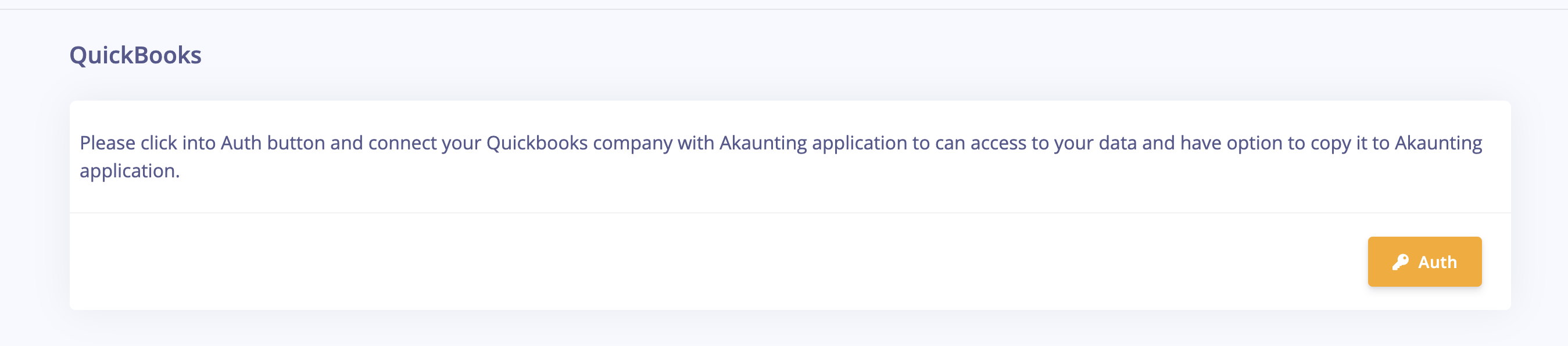Click the instruction paragraph starting 'Please click'
Image resolution: width=1568 pixels, height=346 pixels.
click(781, 156)
